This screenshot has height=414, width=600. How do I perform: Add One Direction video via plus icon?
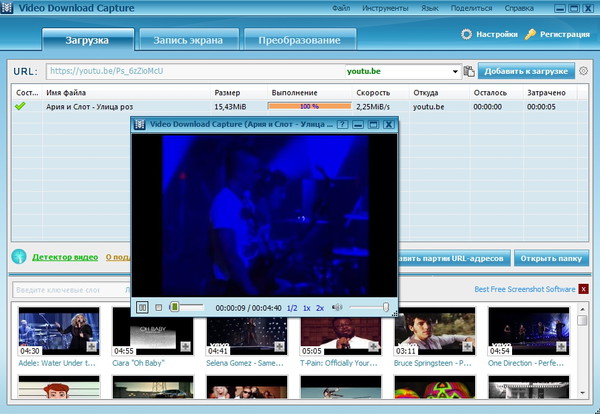tap(561, 347)
